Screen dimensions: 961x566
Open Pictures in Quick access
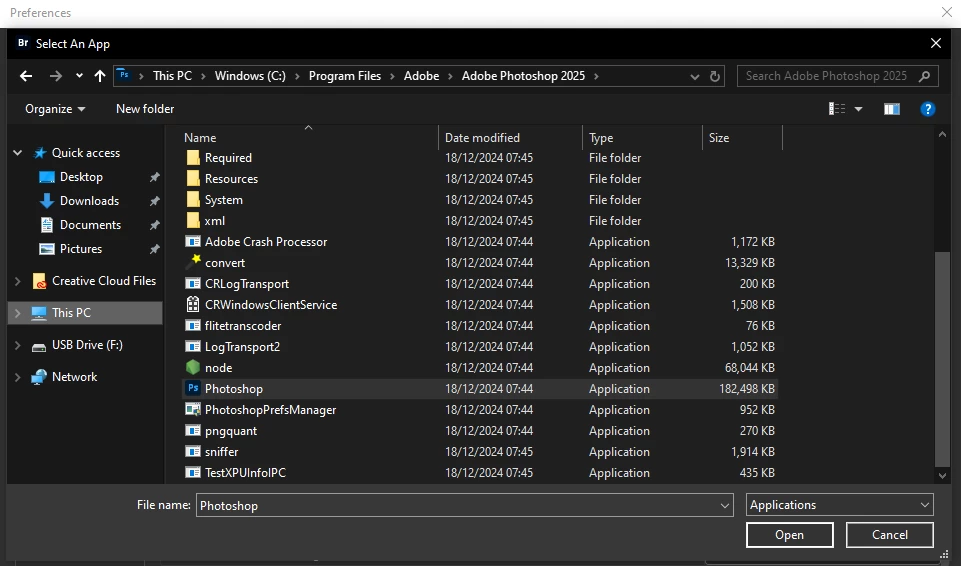pos(80,249)
